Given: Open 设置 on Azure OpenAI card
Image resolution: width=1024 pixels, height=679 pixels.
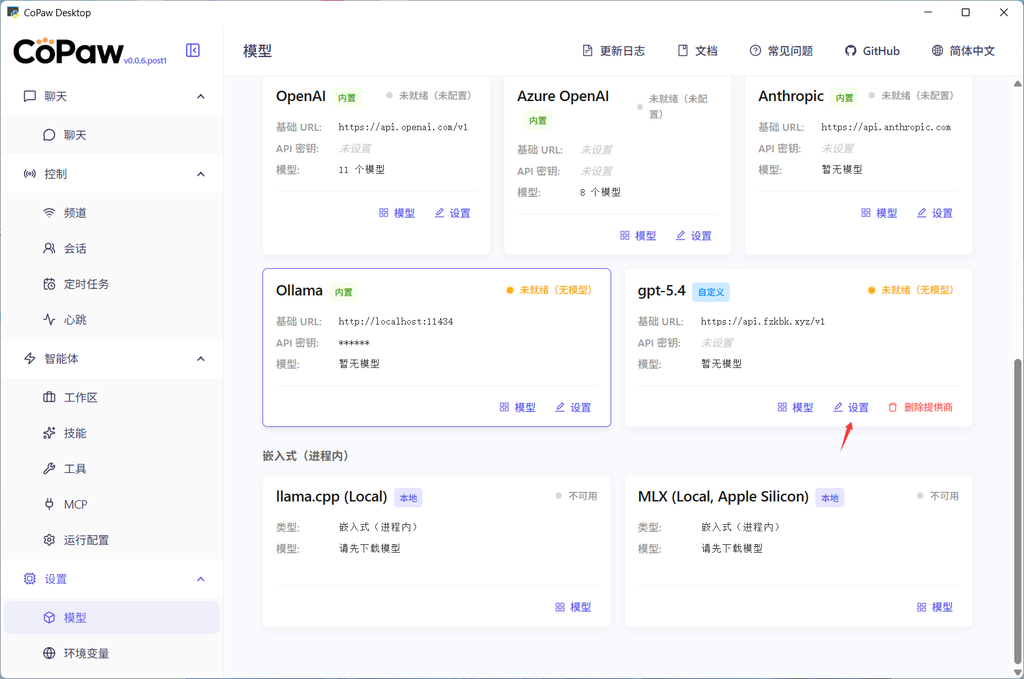Looking at the screenshot, I should coord(694,236).
